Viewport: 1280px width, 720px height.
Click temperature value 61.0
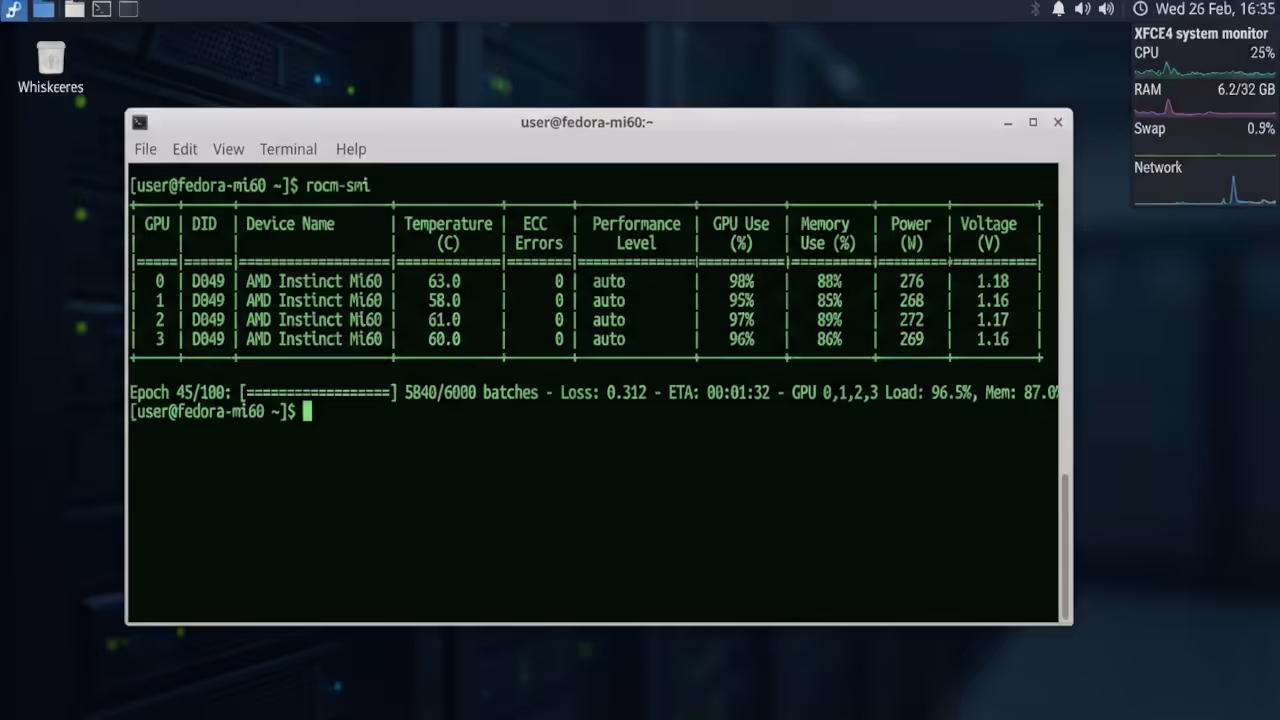[x=444, y=320]
